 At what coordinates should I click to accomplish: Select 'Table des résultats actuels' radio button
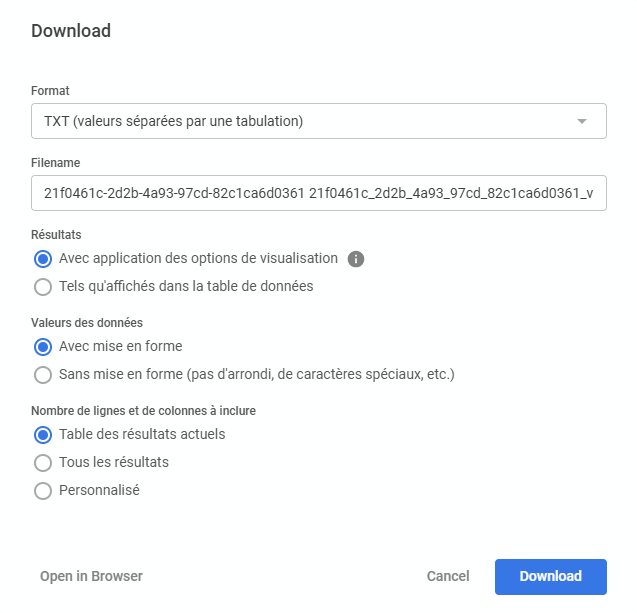(43, 435)
